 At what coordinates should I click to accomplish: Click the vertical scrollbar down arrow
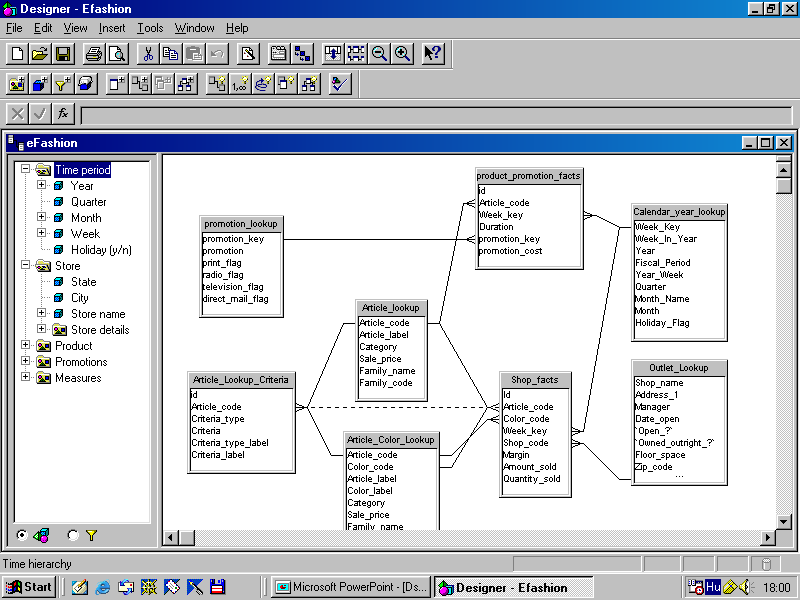784,521
